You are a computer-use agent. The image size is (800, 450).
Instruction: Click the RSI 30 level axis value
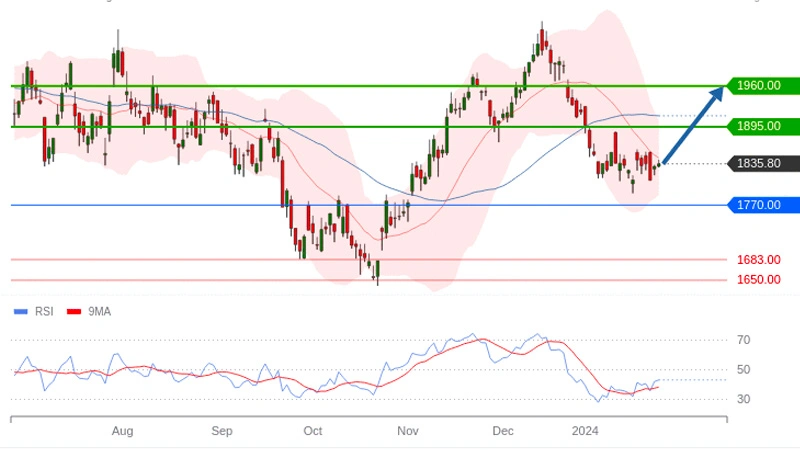coord(743,400)
